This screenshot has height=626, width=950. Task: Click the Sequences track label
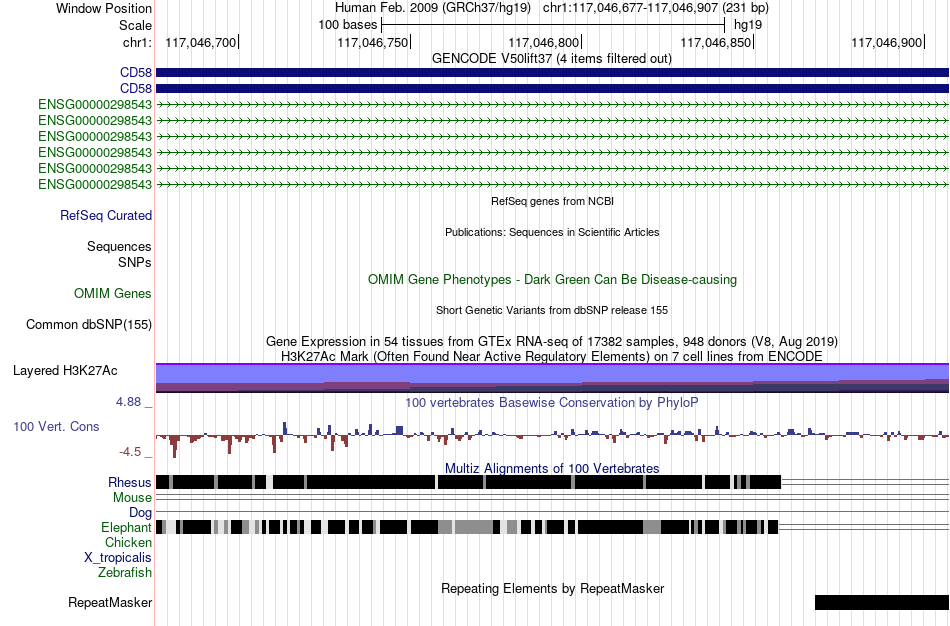(119, 247)
